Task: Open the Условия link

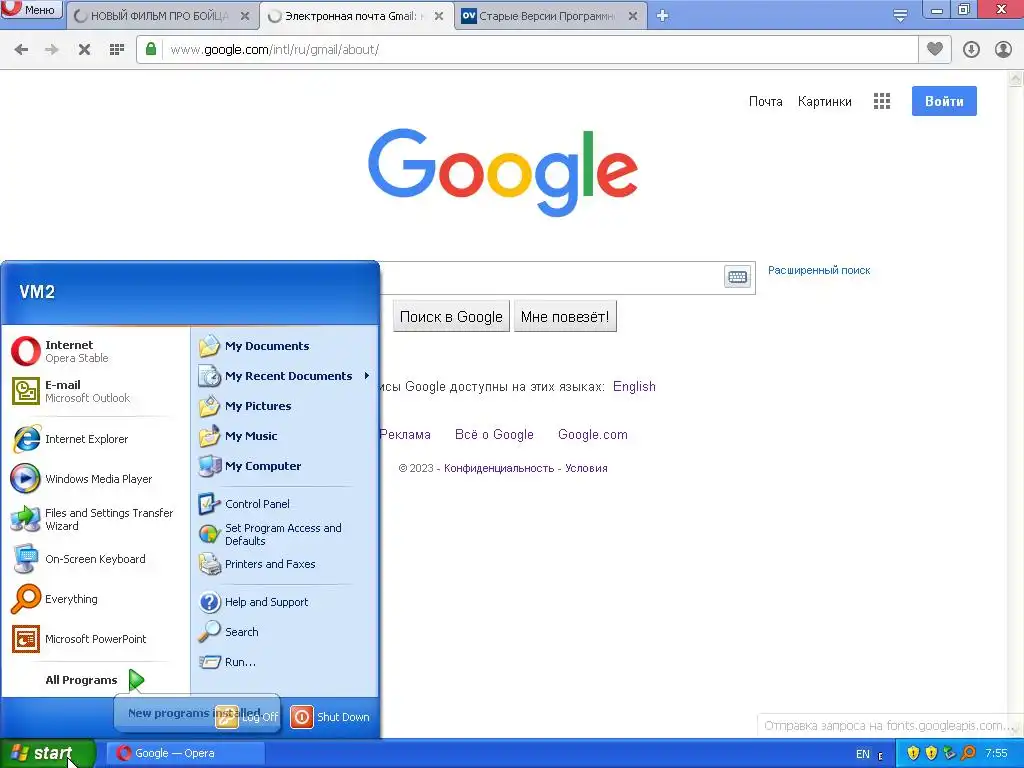Action: tap(586, 468)
